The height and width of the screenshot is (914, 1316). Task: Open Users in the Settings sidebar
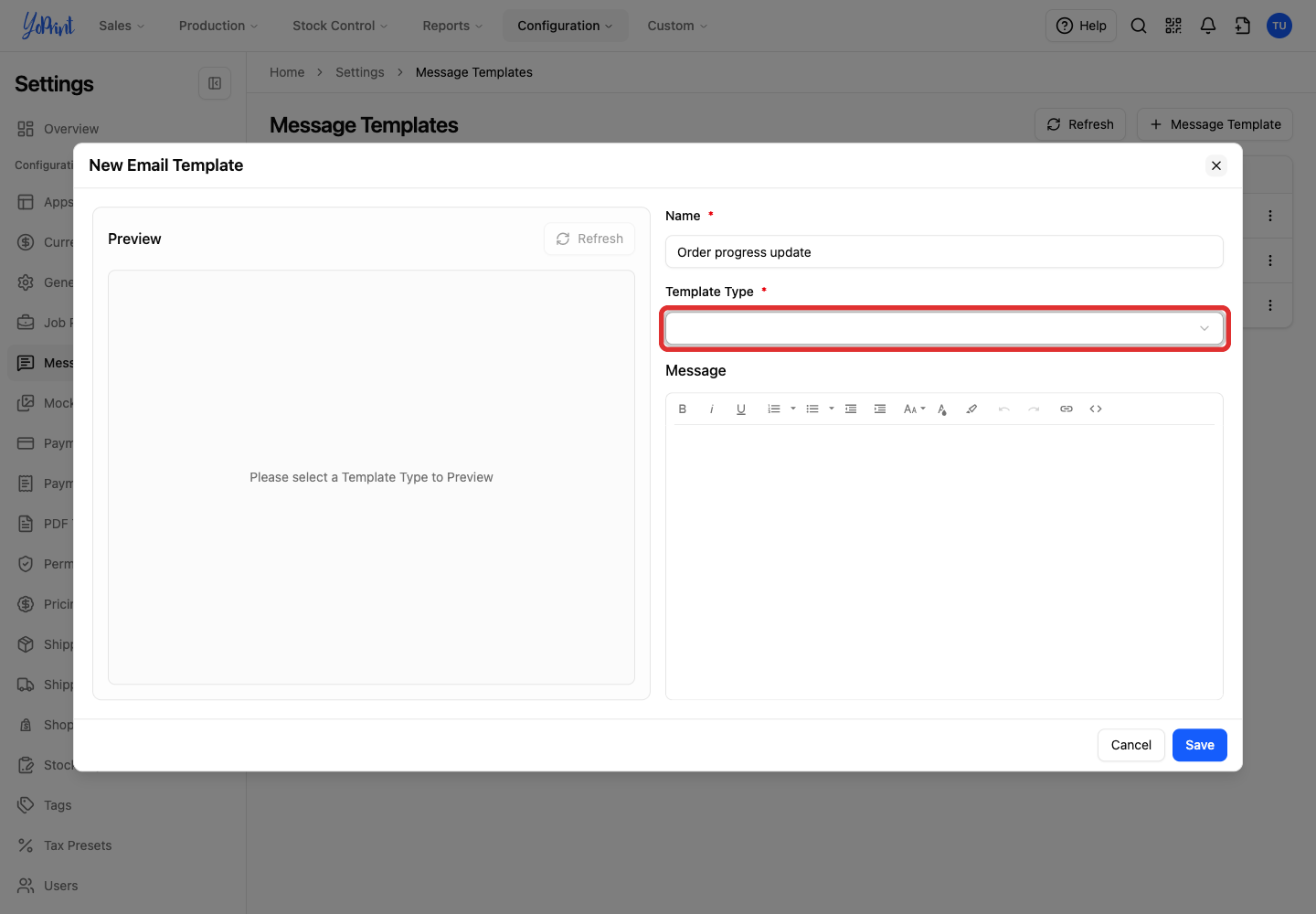(61, 886)
